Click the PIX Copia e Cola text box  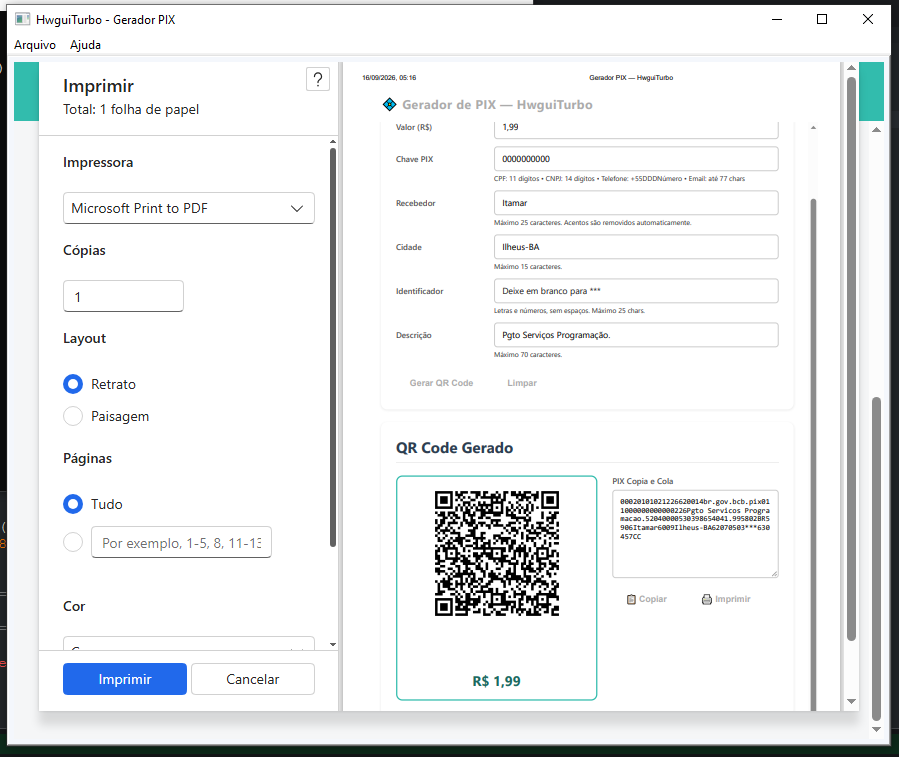tap(695, 534)
